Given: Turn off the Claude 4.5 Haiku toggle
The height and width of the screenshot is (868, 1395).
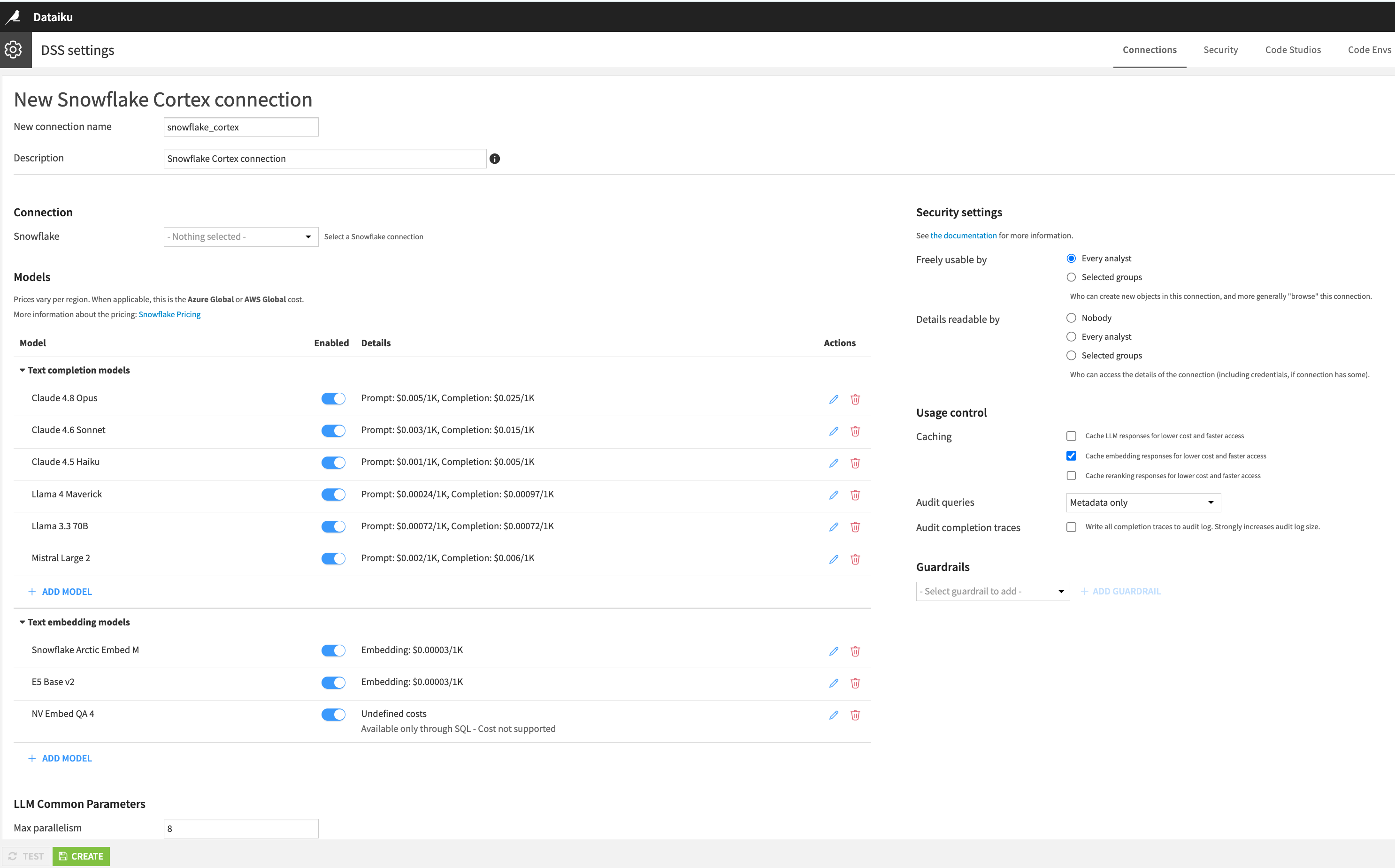Looking at the screenshot, I should click(x=333, y=463).
